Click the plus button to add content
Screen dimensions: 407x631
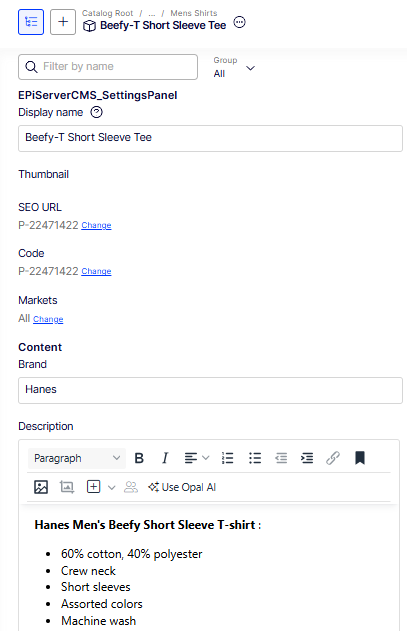pyautogui.click(x=63, y=22)
